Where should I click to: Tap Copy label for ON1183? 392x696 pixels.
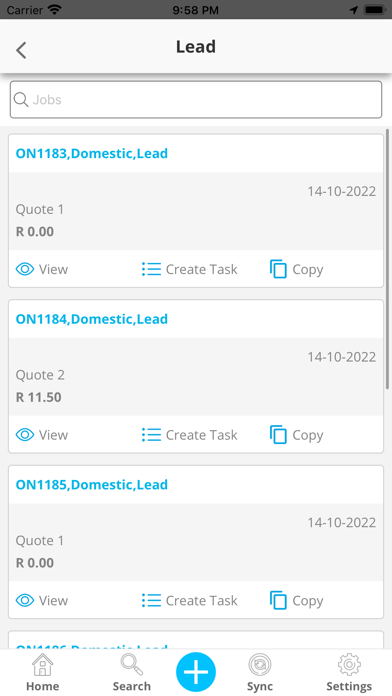308,270
